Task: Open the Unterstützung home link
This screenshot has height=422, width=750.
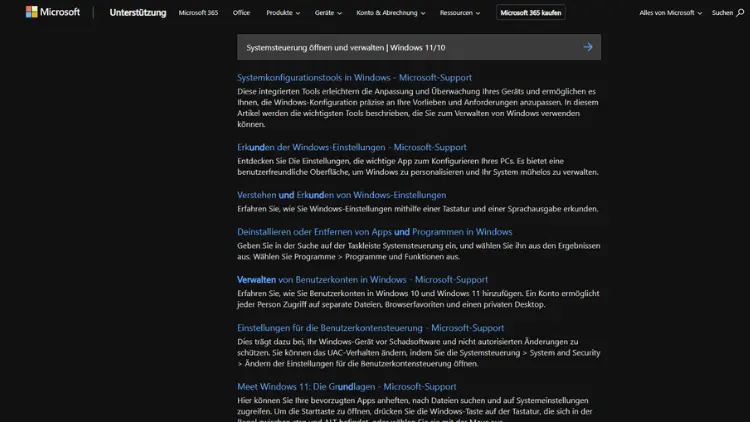Action: [138, 13]
